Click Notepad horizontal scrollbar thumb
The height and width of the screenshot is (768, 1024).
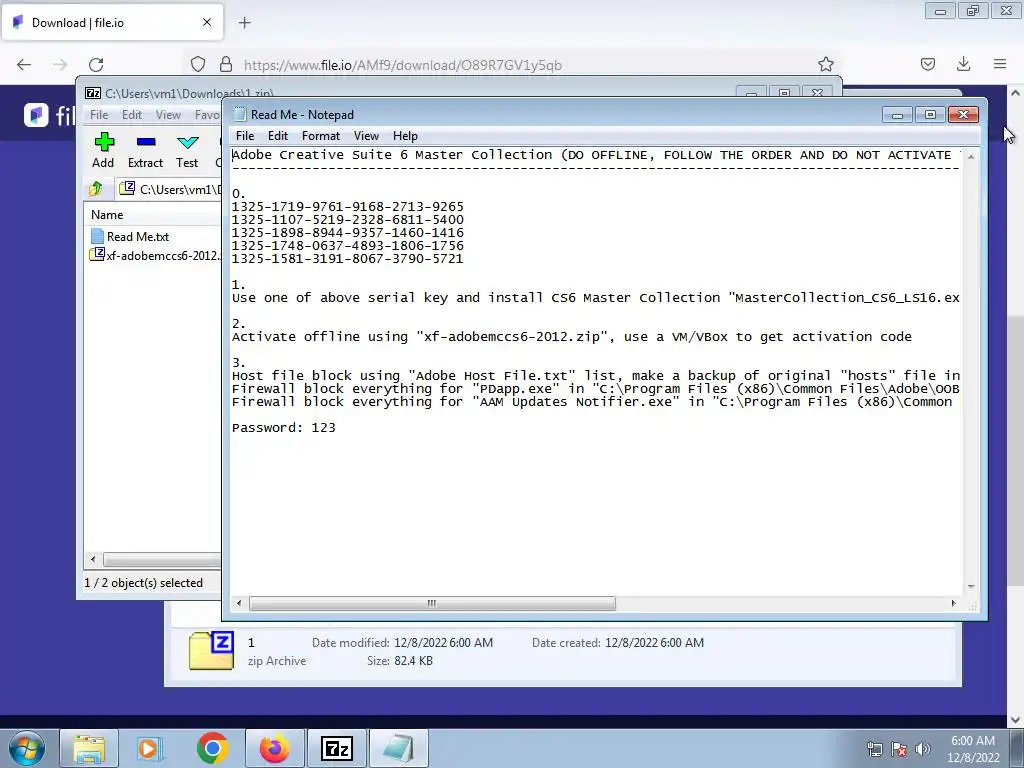click(x=432, y=603)
